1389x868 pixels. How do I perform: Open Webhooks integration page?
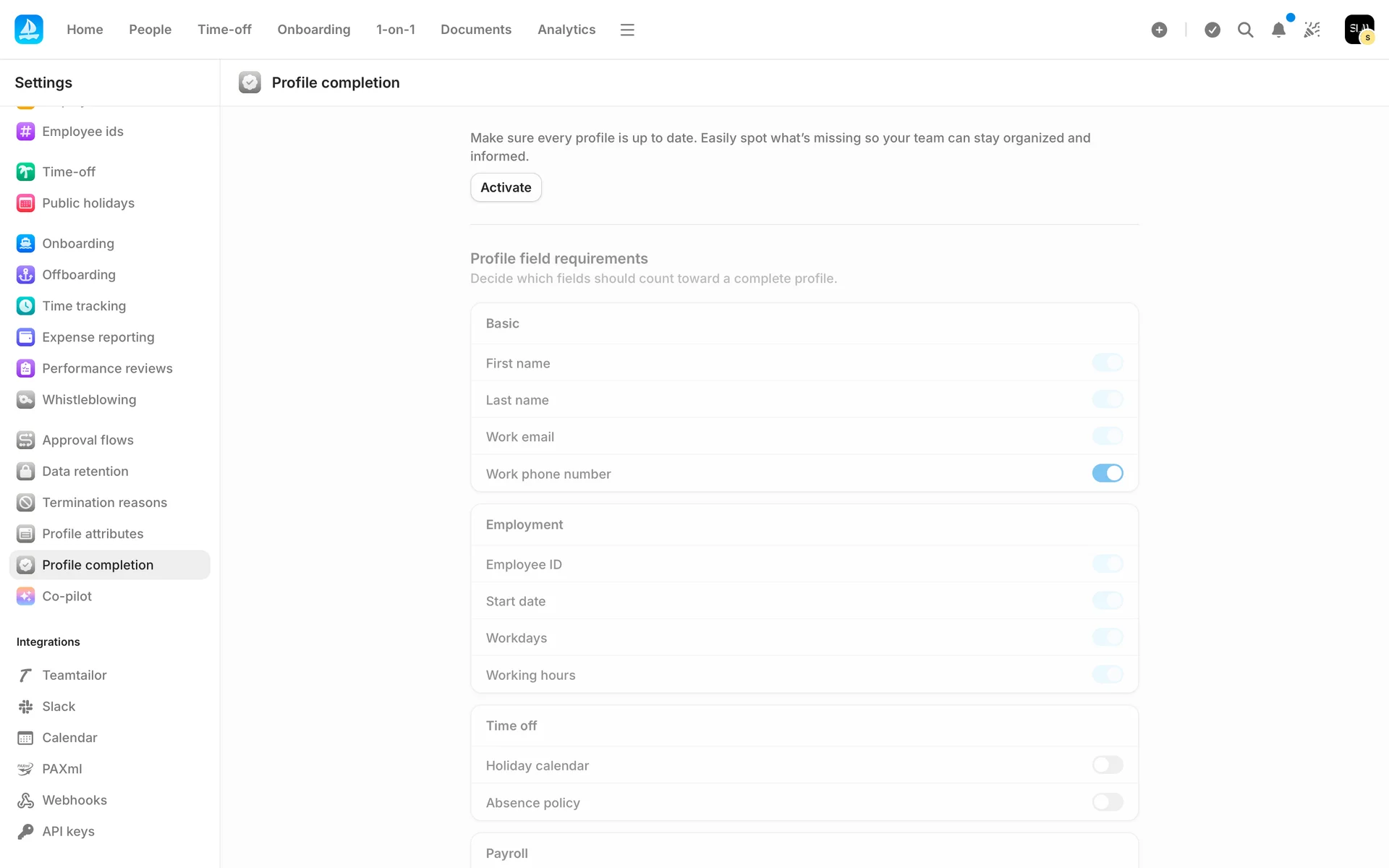(75, 800)
